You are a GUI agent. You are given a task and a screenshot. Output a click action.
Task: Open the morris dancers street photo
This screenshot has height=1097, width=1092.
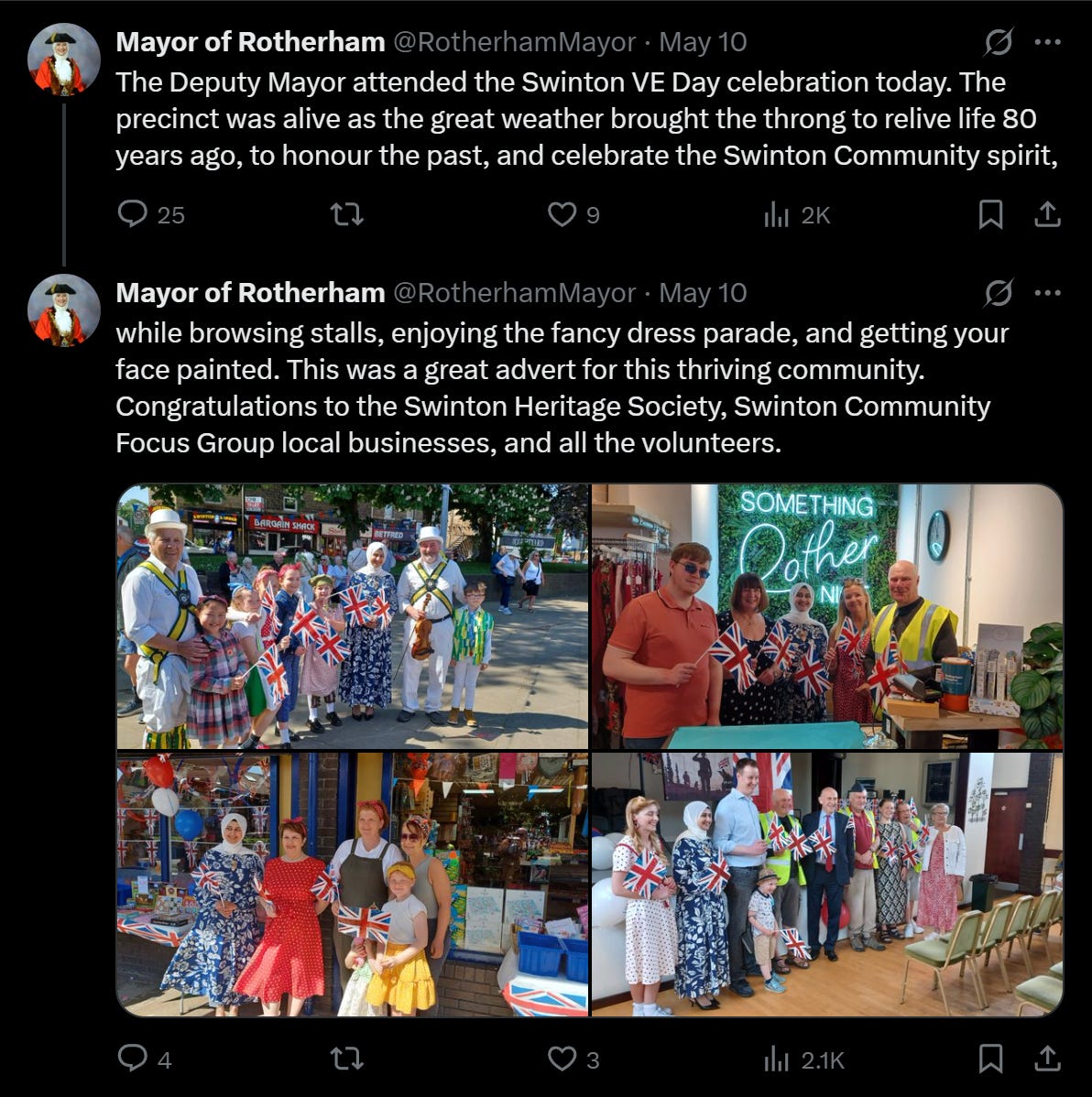(x=352, y=616)
